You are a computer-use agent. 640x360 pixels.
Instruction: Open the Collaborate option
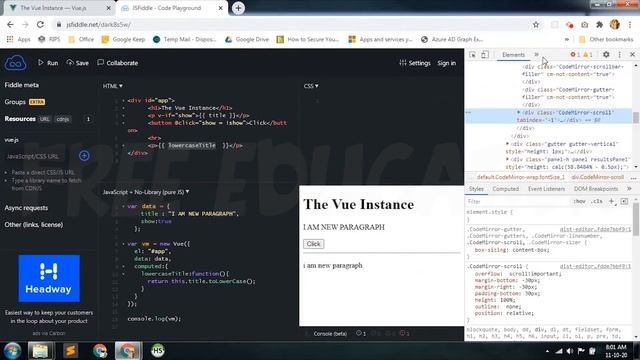(x=118, y=63)
